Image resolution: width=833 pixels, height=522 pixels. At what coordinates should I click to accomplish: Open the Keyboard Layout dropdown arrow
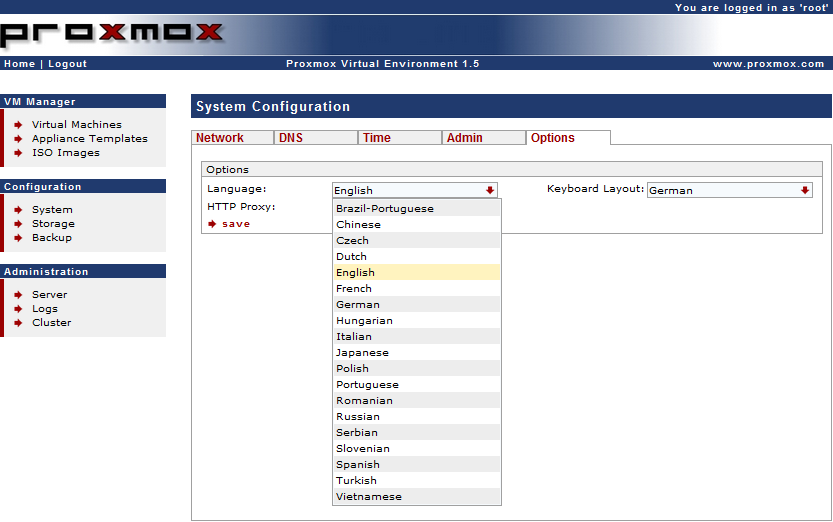click(x=804, y=190)
